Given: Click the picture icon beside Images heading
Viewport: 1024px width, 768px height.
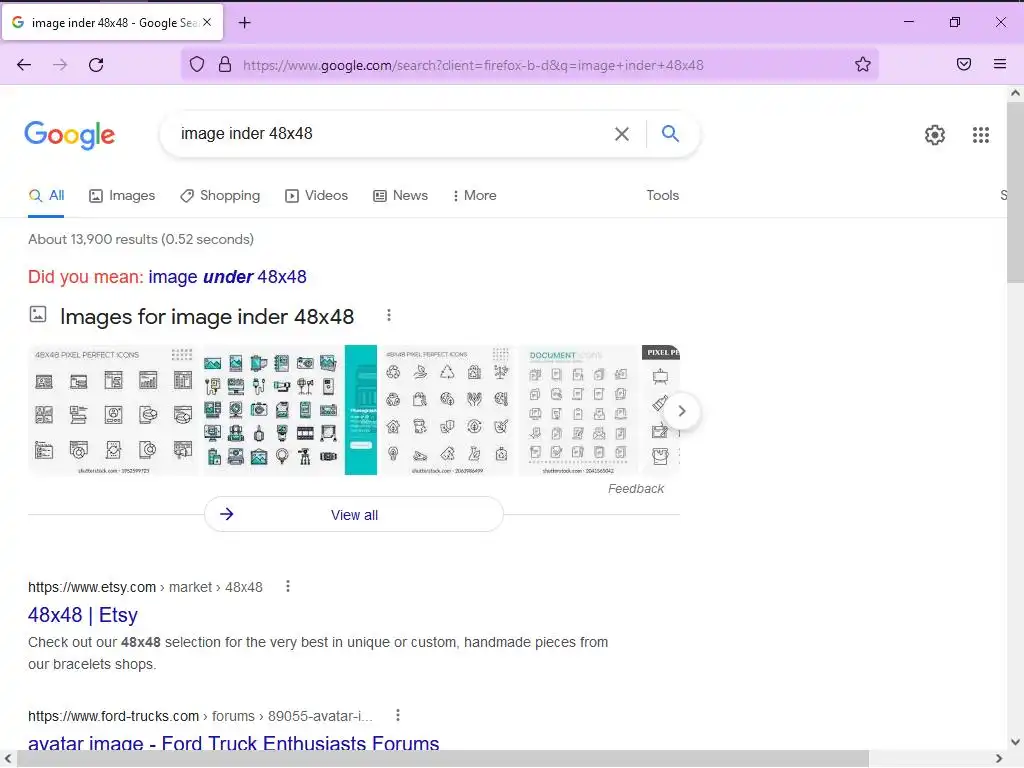Looking at the screenshot, I should coord(38,314).
